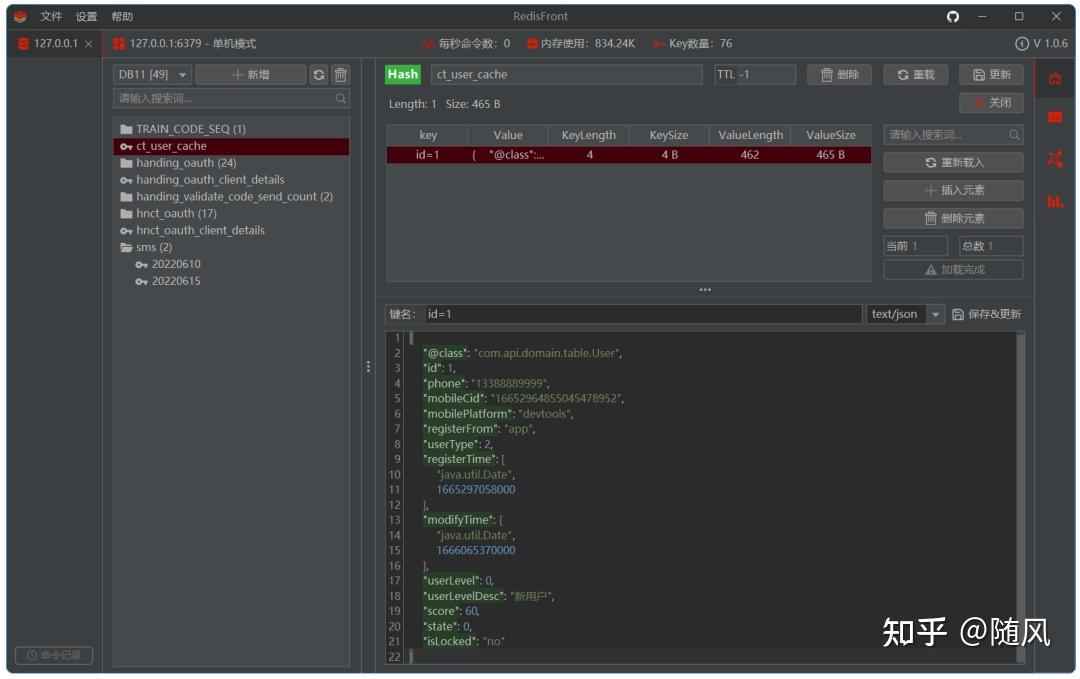Click magnifier icon in hash search box
Image resolution: width=1080 pixels, height=679 pixels.
(x=1014, y=135)
